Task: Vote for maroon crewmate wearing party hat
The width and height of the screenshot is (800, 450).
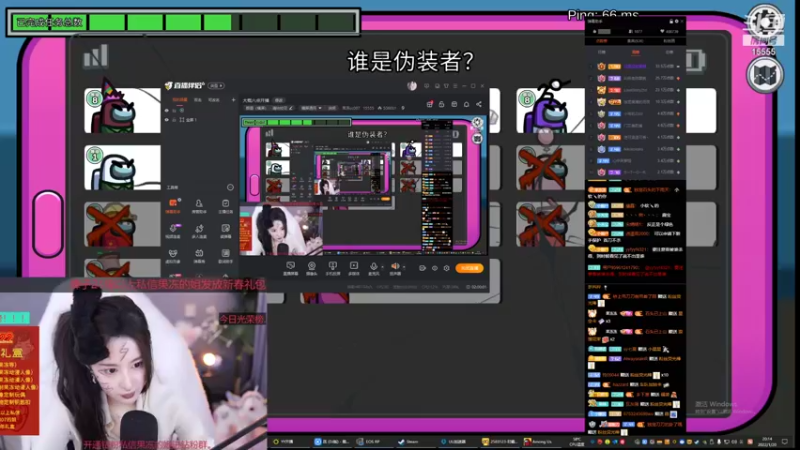Action: 122,110
